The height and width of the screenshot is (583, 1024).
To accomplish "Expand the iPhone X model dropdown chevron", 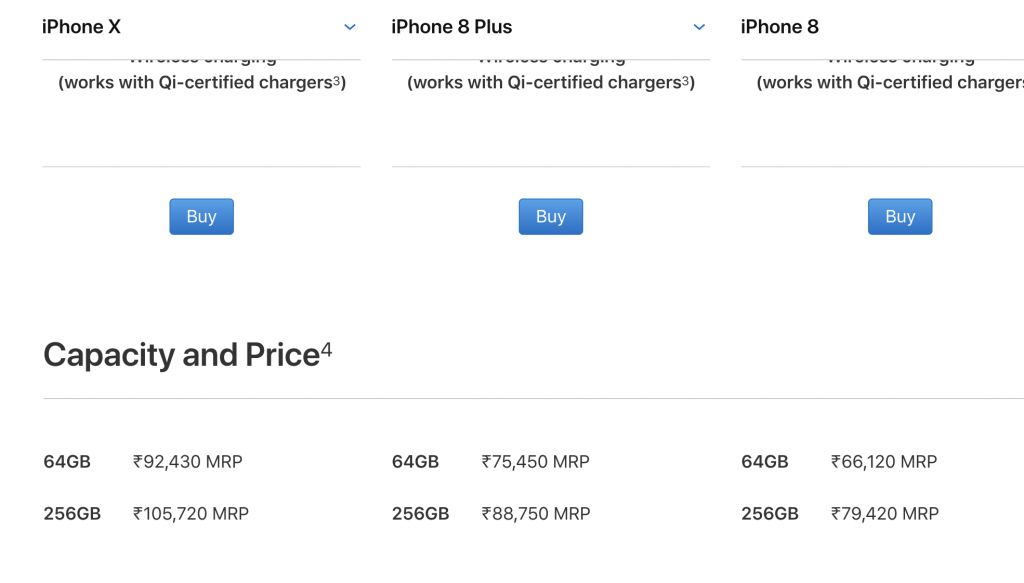I will (350, 27).
